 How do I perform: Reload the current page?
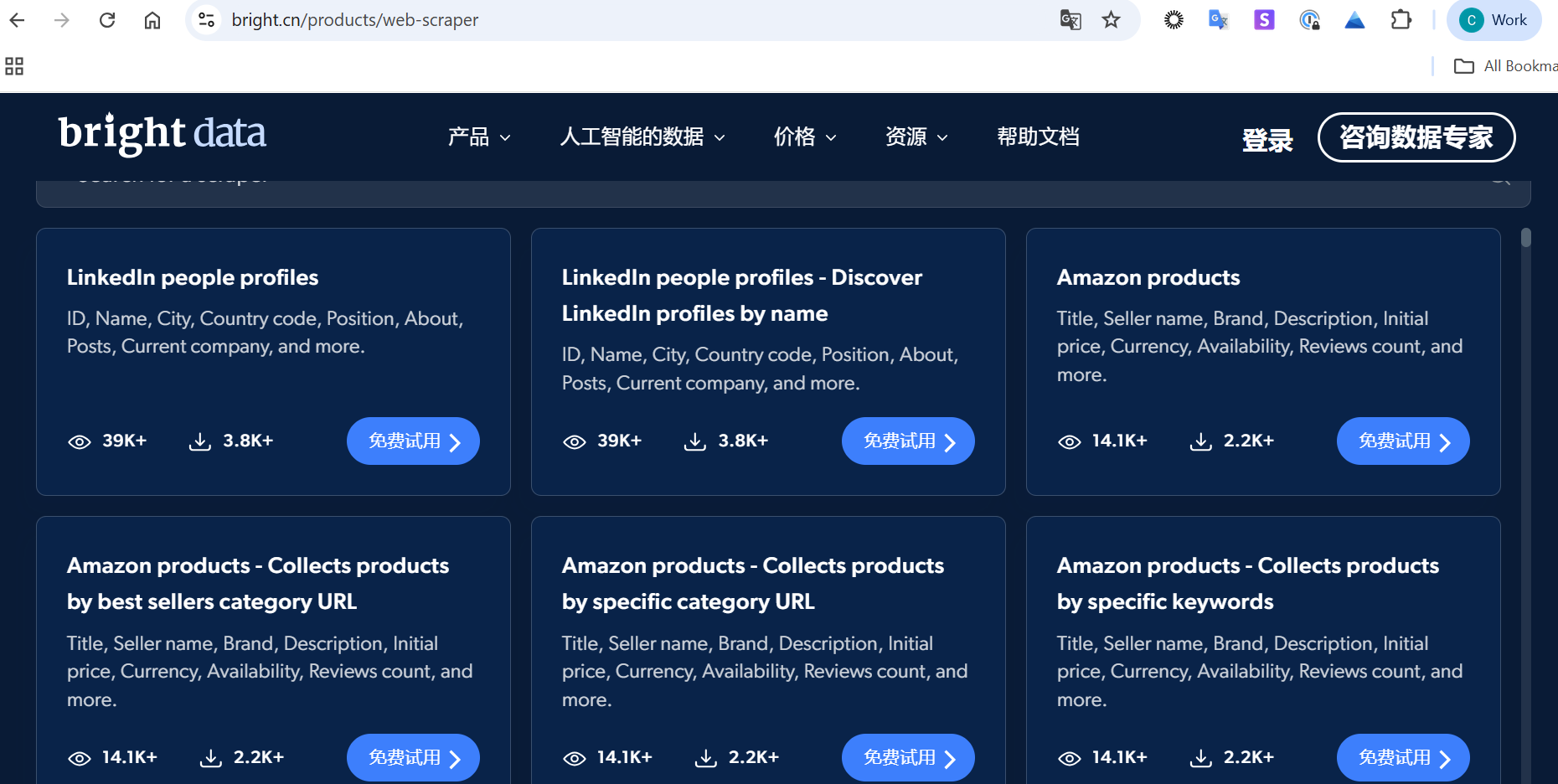[107, 20]
